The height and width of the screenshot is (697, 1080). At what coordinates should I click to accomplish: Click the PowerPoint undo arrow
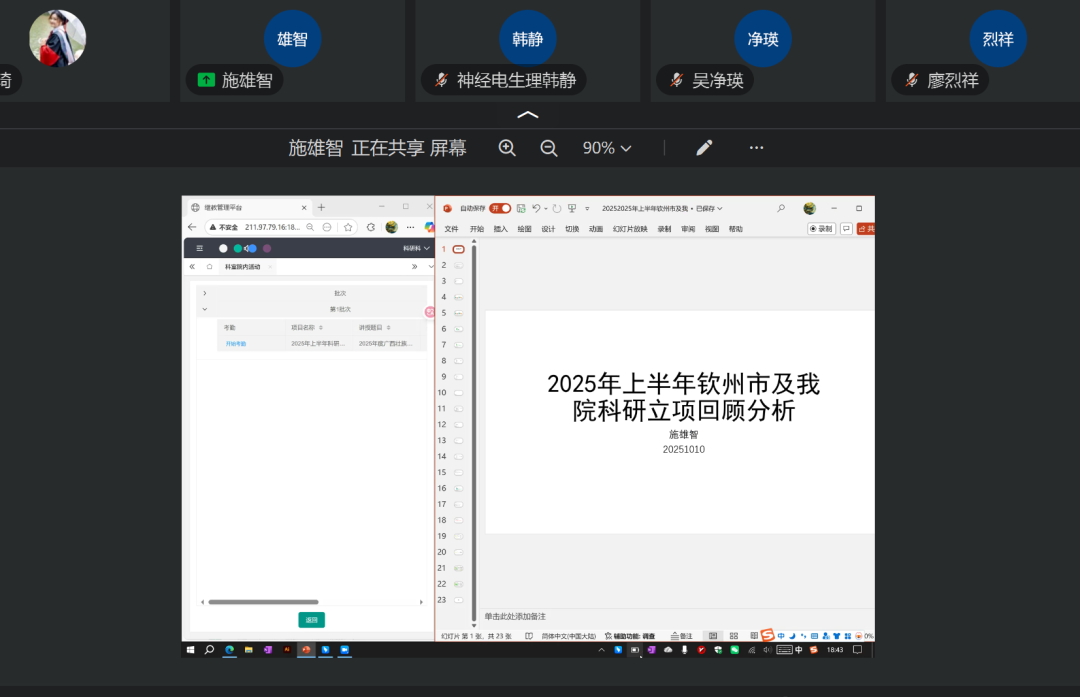tap(537, 208)
